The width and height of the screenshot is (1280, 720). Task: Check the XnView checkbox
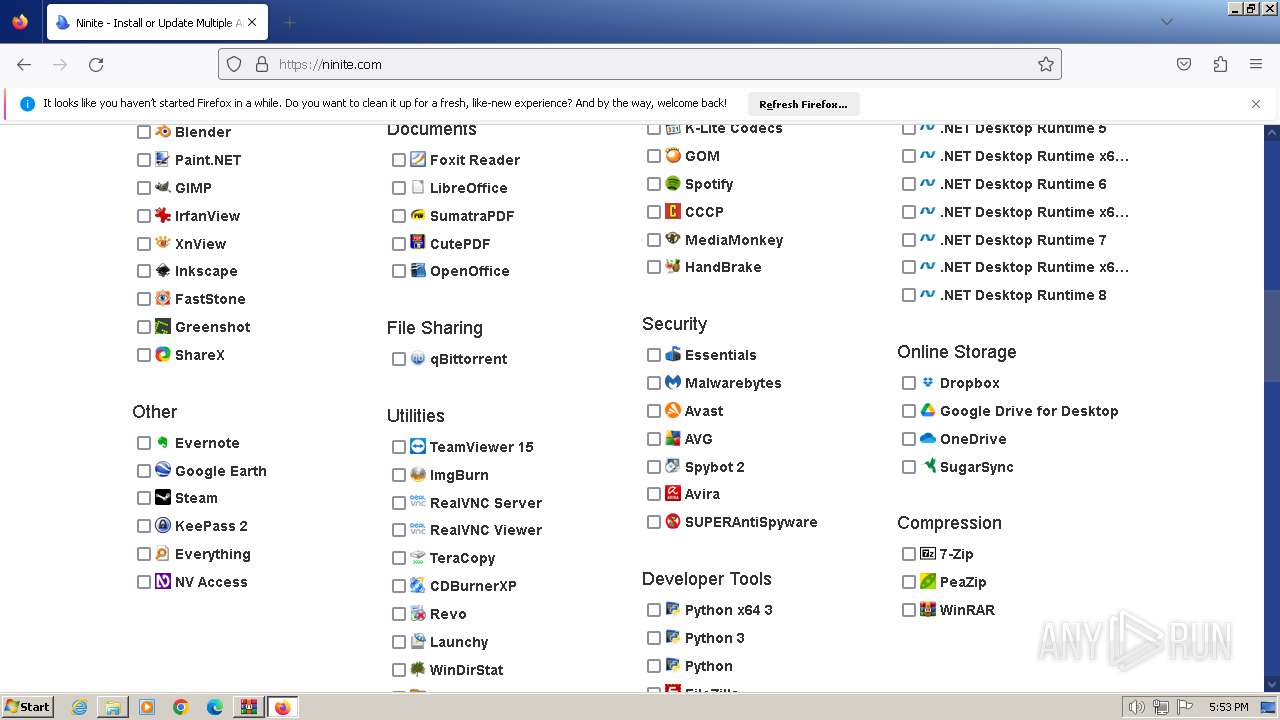coord(144,244)
